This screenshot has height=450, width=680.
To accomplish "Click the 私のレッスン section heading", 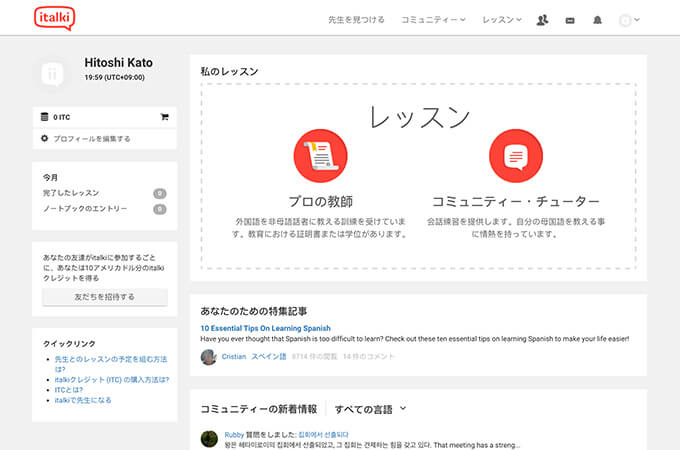I will point(229,72).
